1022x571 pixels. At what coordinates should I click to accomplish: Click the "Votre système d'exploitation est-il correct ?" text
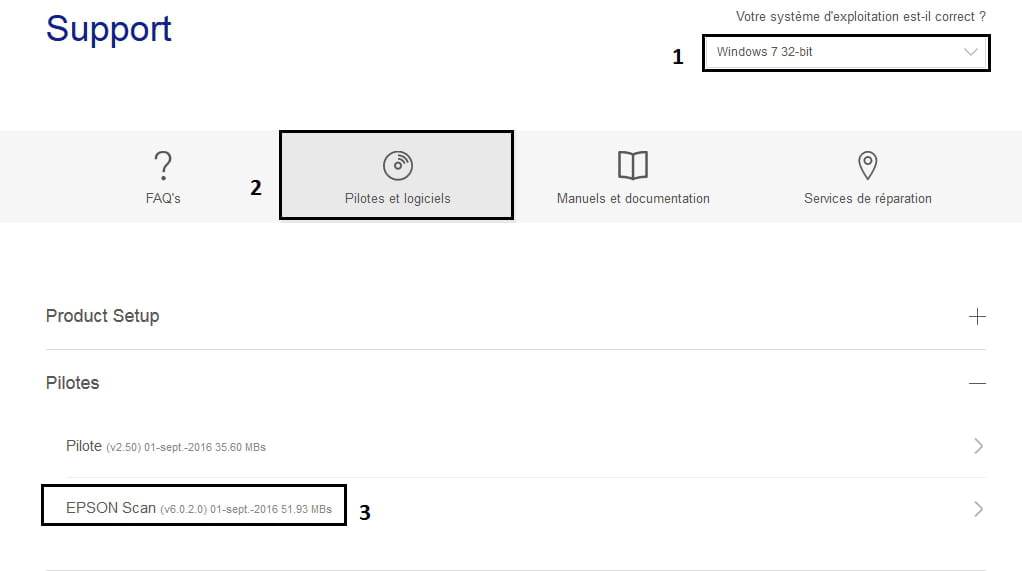861,17
